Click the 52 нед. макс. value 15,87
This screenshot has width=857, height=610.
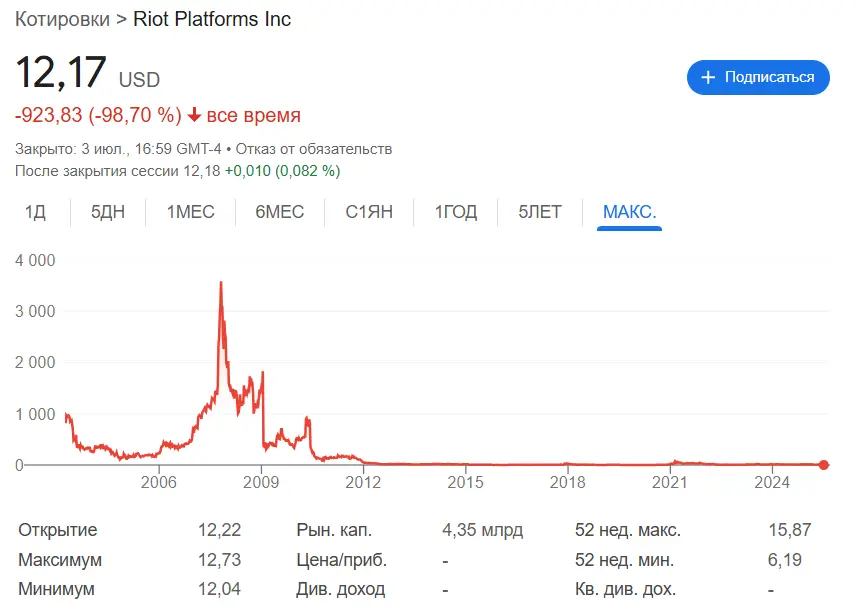tap(787, 530)
